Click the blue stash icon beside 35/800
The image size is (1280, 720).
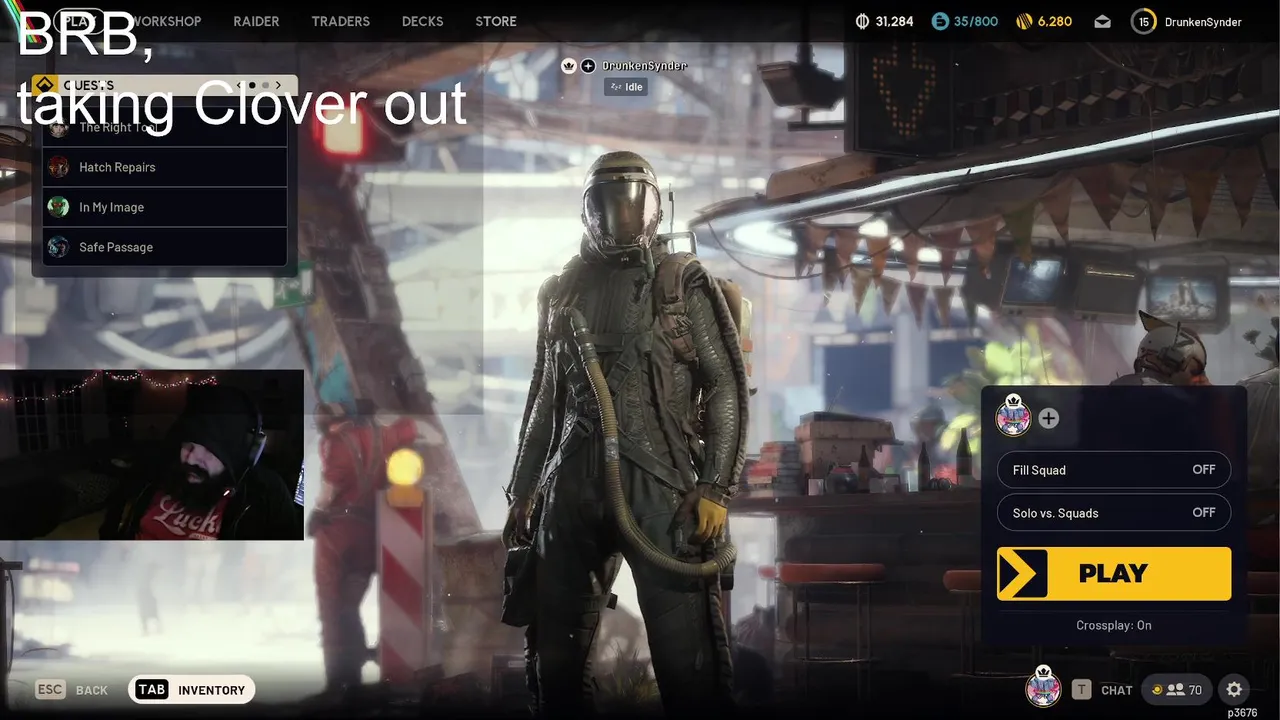940,21
